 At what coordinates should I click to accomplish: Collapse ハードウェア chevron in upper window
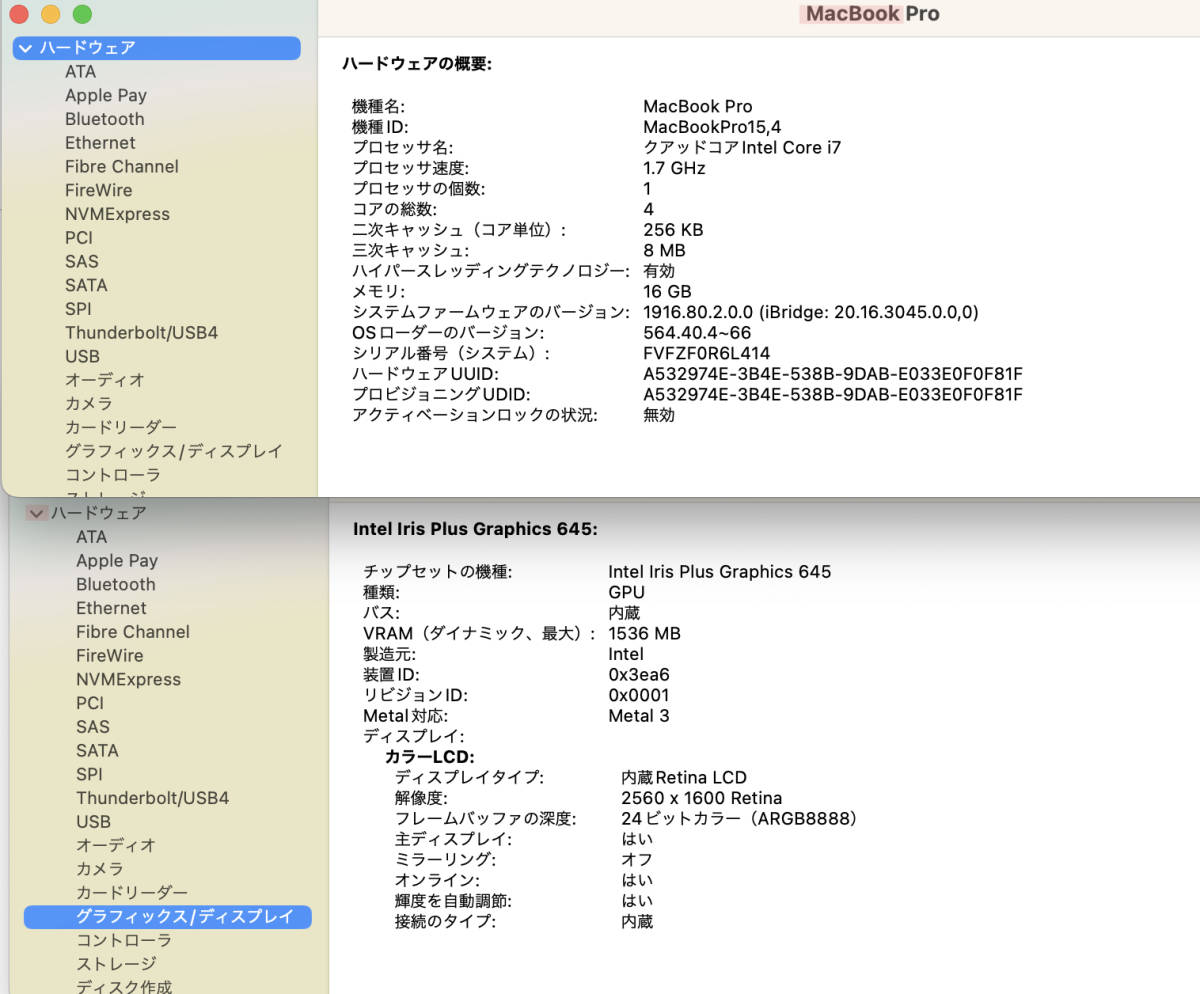[25, 48]
